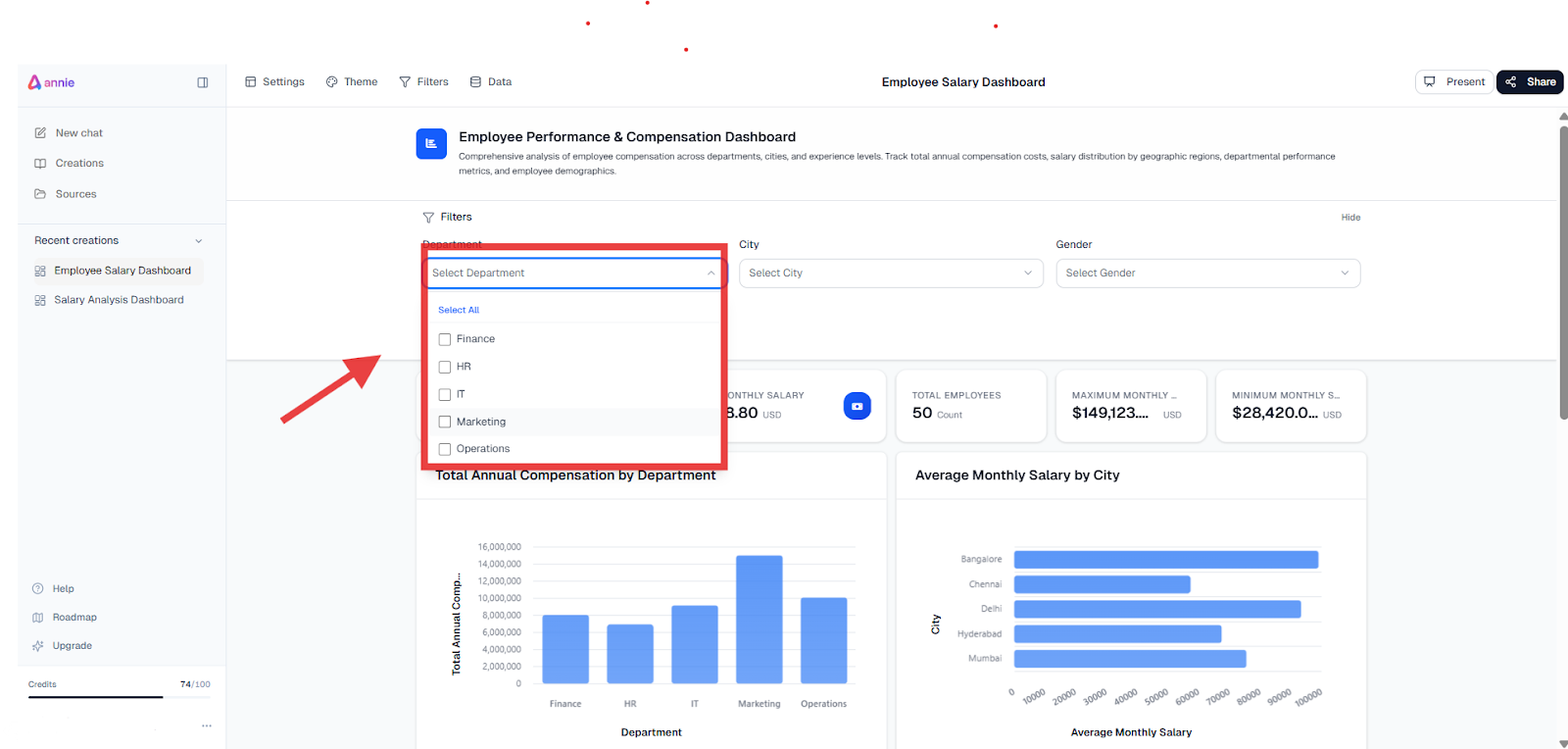The image size is (1568, 749).
Task: Click the annie logo
Action: click(51, 82)
